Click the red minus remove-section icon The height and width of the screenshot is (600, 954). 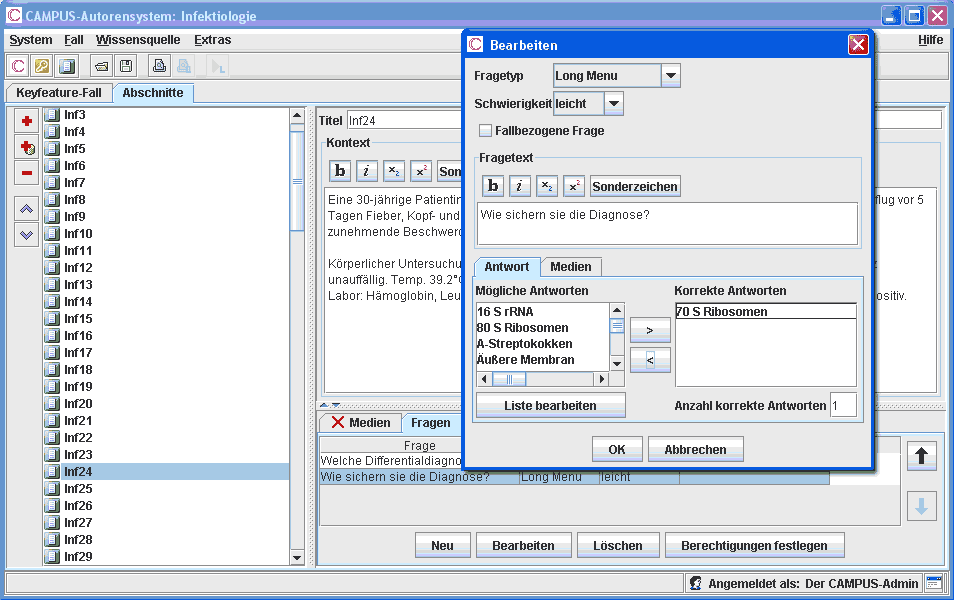click(x=27, y=173)
